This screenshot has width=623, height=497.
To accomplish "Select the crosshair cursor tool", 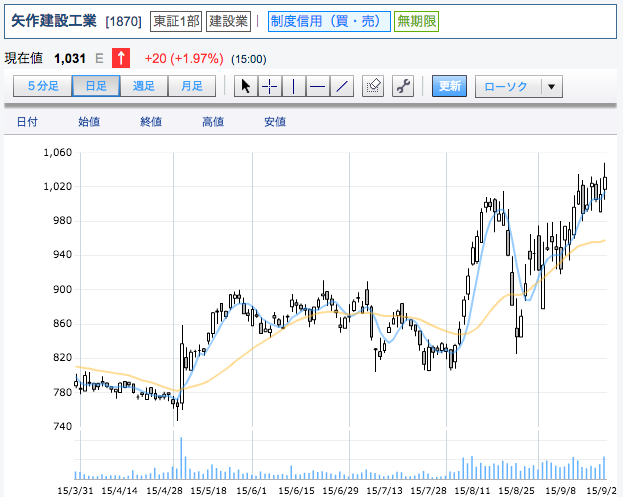I will pyautogui.click(x=270, y=86).
